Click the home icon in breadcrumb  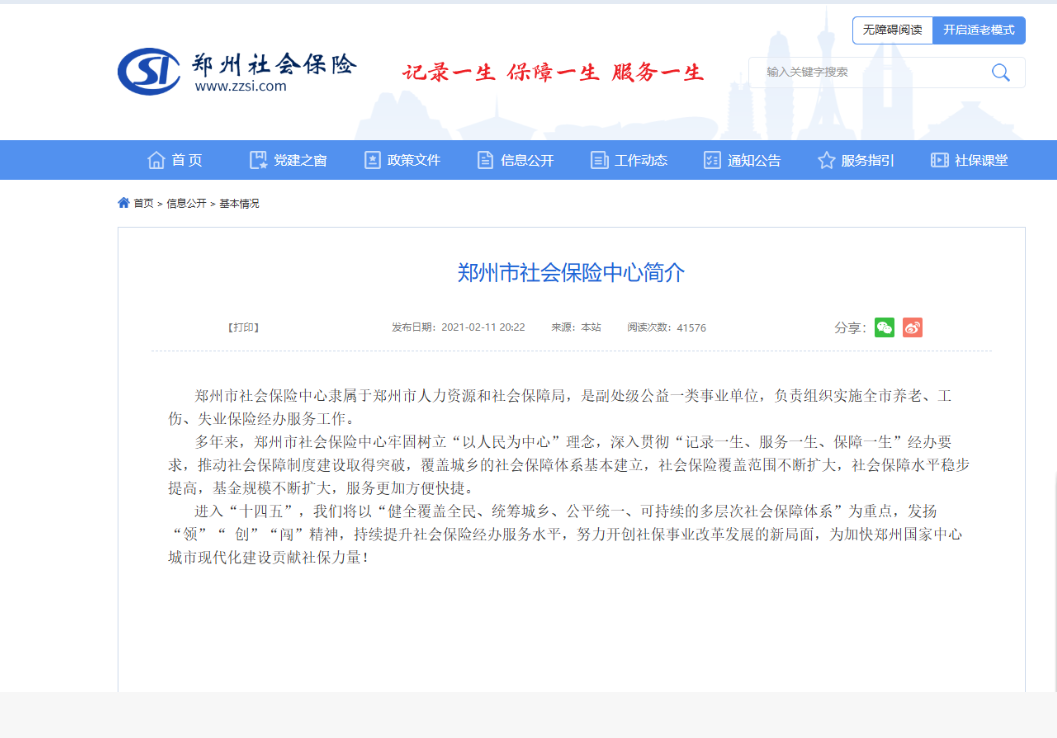tap(124, 203)
